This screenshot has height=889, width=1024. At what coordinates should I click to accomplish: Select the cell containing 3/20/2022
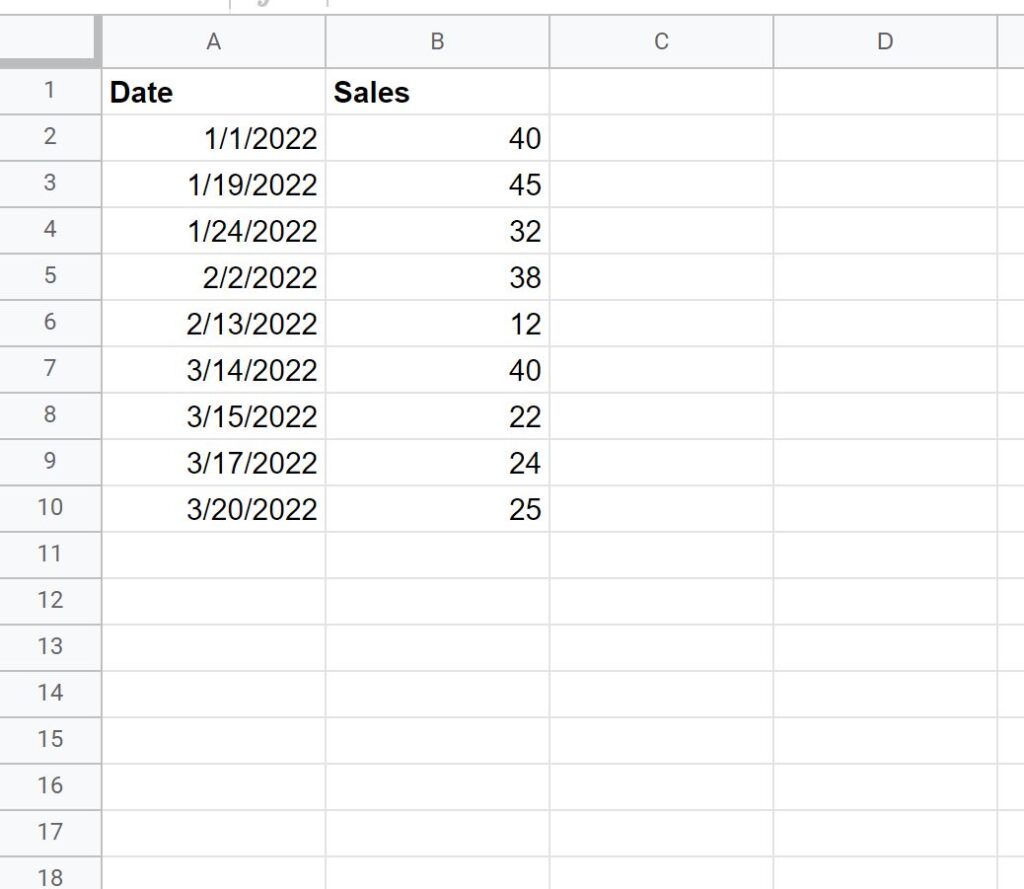pos(213,508)
